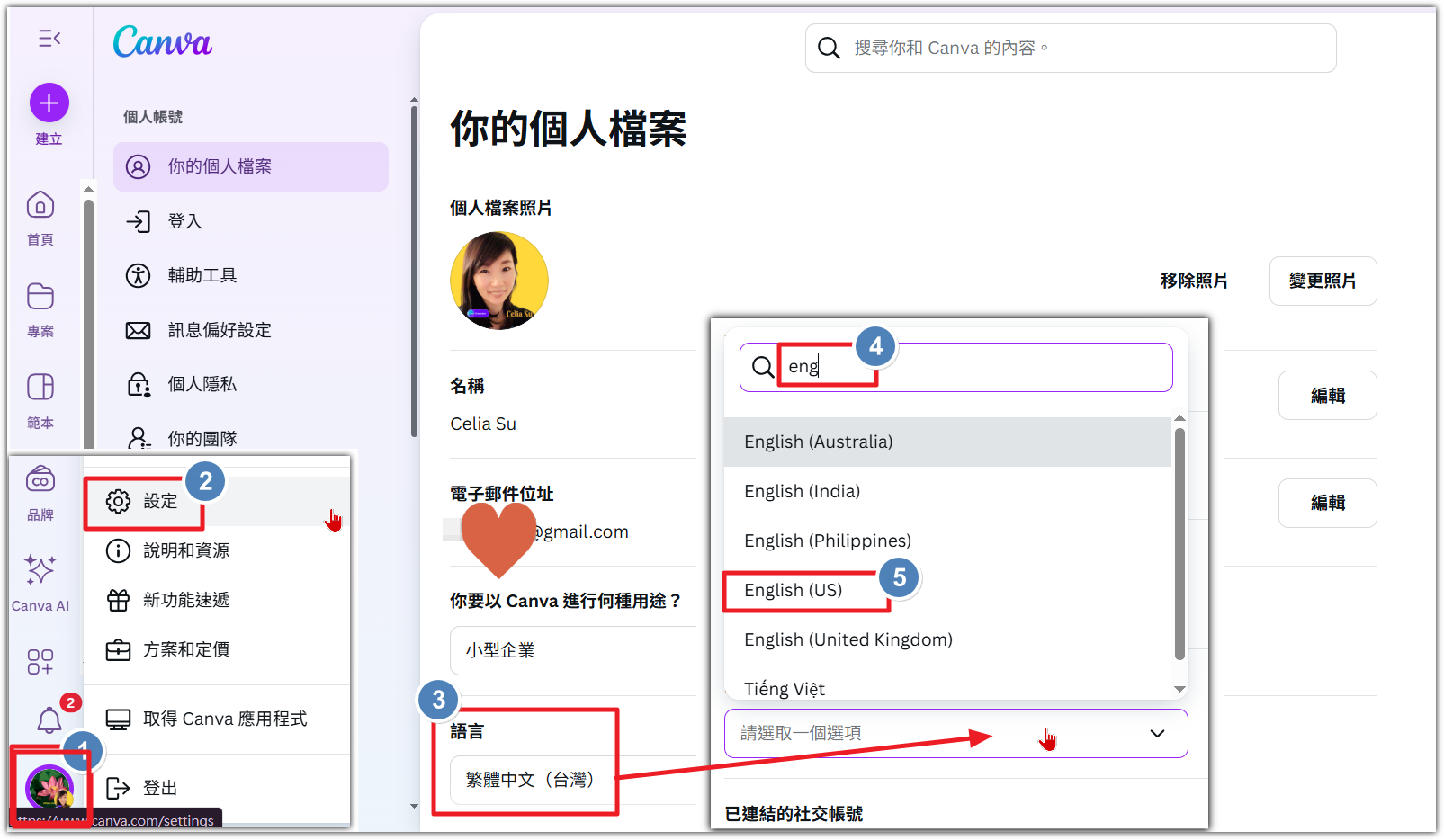Select English (Philippines) option
Screen dimensions: 1444x840
tap(948, 541)
